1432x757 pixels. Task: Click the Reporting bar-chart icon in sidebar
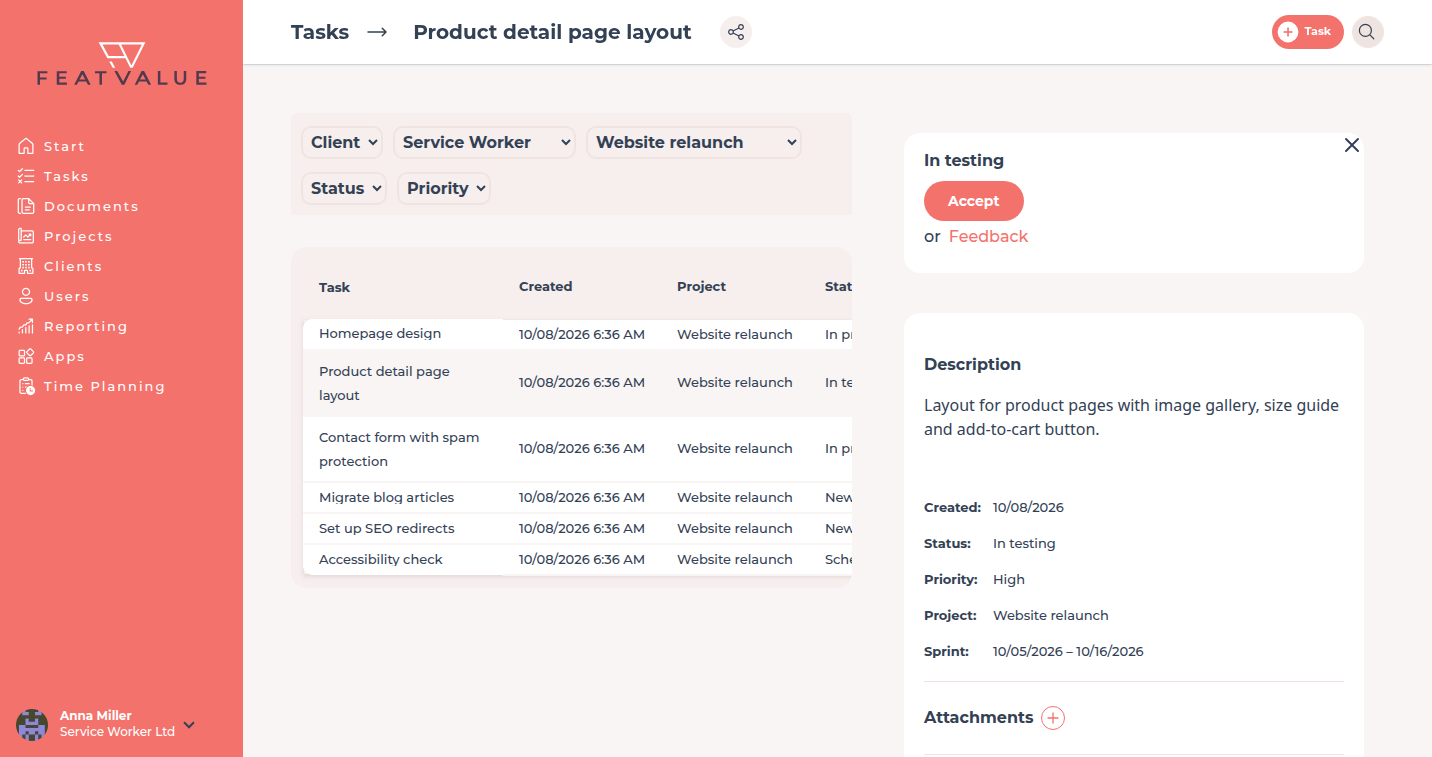tap(26, 326)
